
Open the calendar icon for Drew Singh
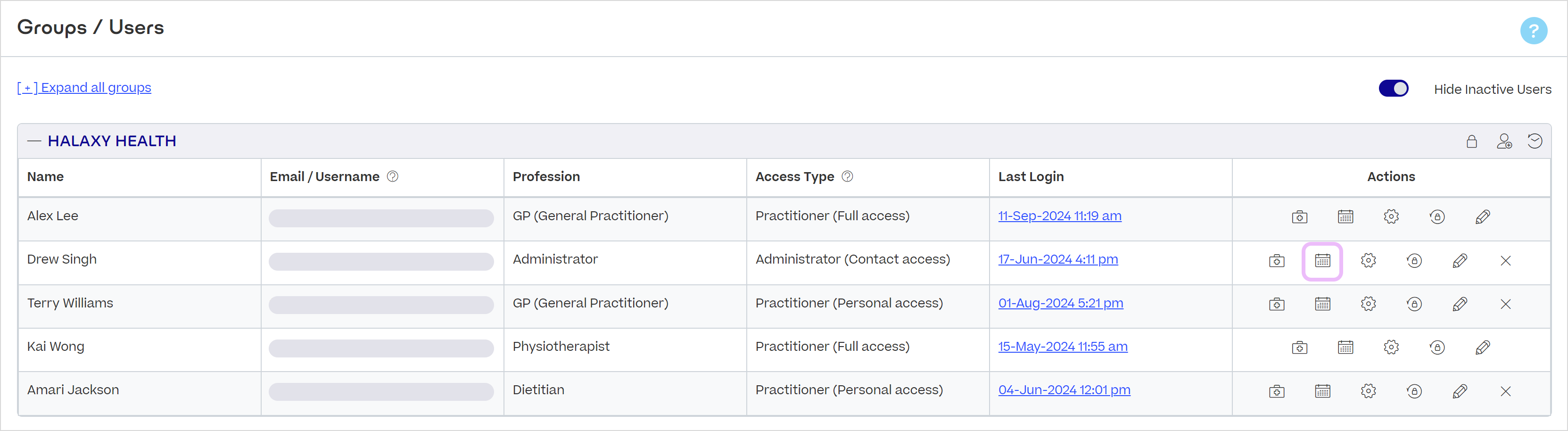click(x=1322, y=261)
